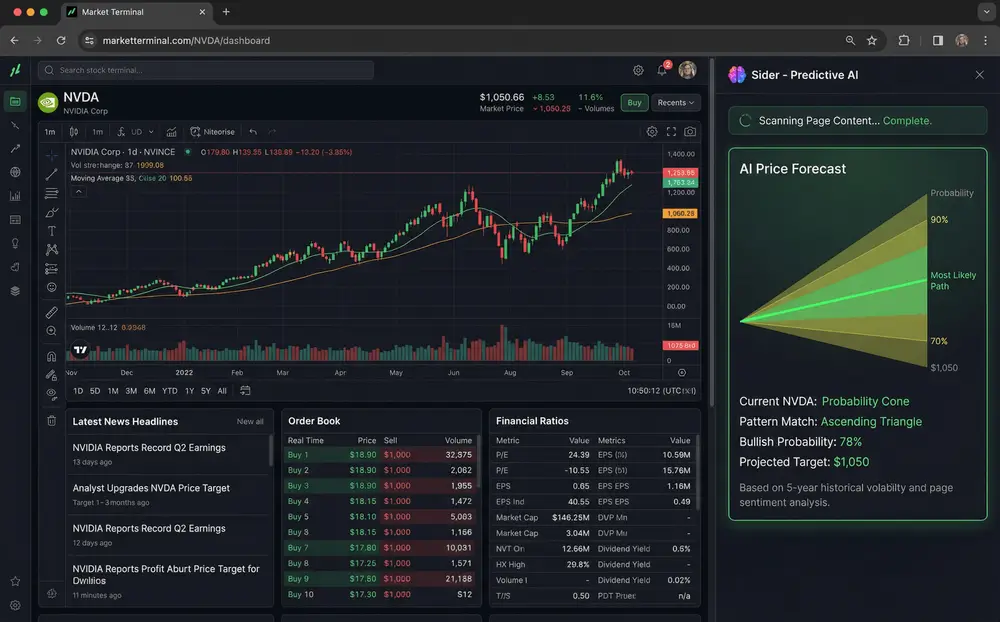Reset chart scale target icon
Image resolution: width=1000 pixels, height=622 pixels.
[x=682, y=373]
